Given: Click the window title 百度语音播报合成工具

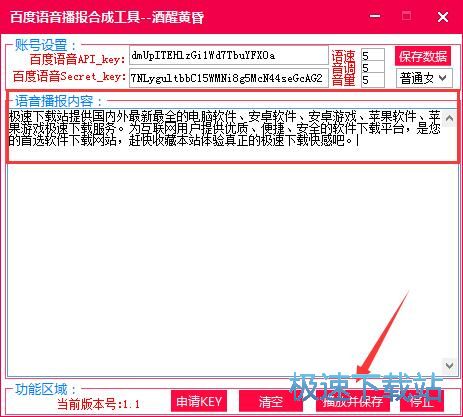Looking at the screenshot, I should tap(75, 17).
